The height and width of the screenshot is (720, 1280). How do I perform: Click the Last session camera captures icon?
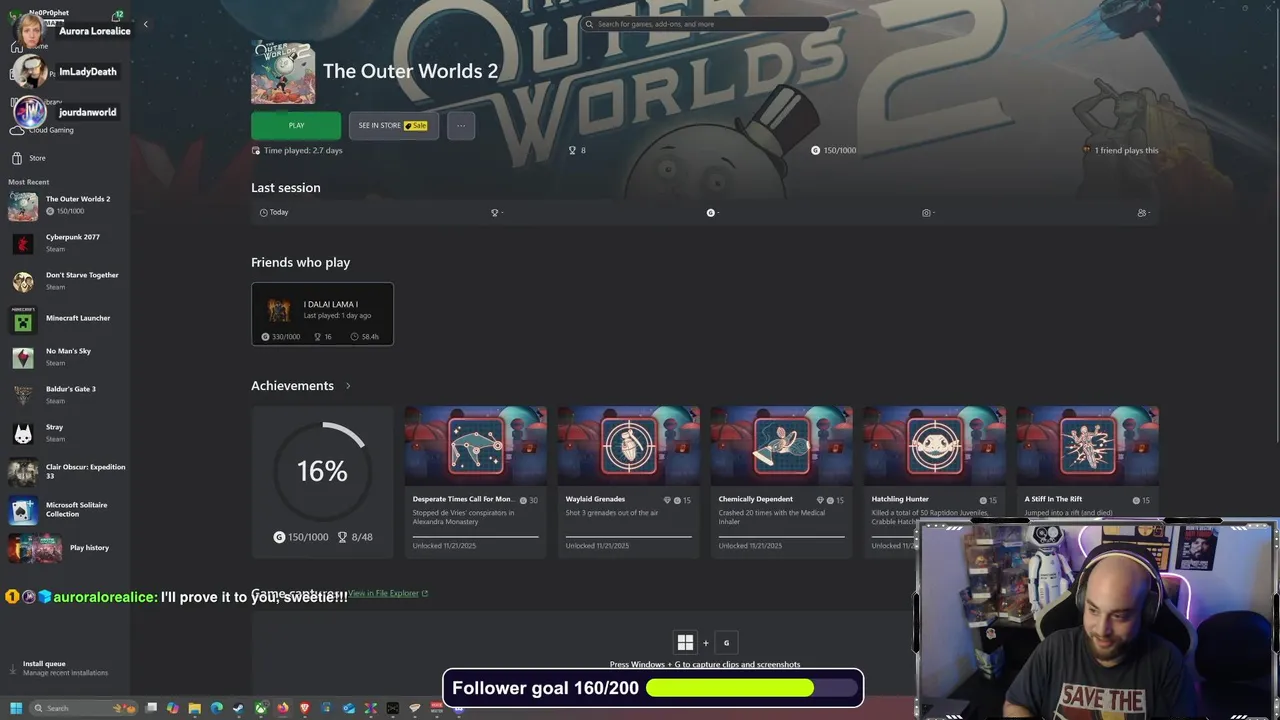click(x=926, y=213)
